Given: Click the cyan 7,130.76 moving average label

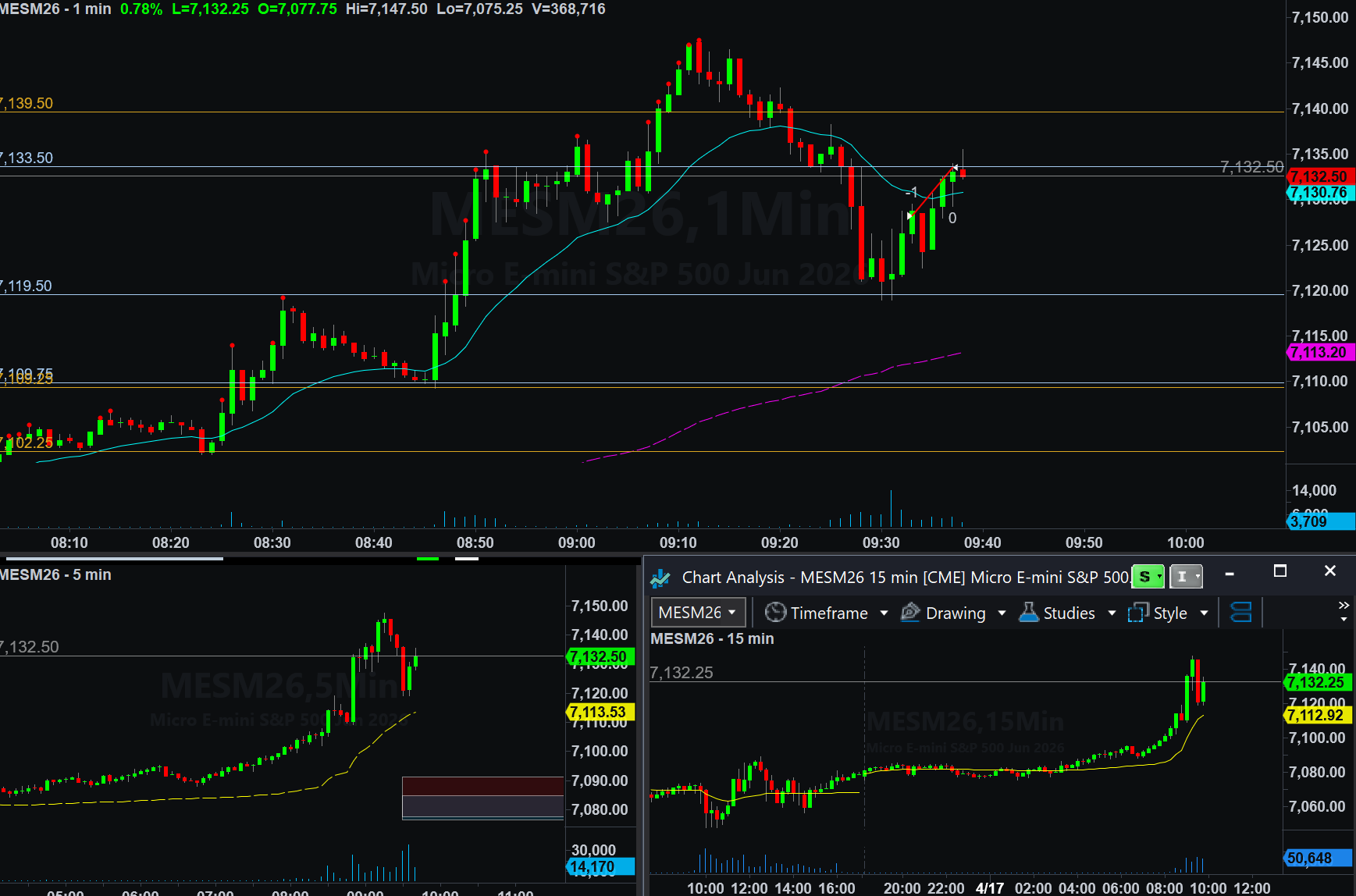Looking at the screenshot, I should tap(1319, 193).
